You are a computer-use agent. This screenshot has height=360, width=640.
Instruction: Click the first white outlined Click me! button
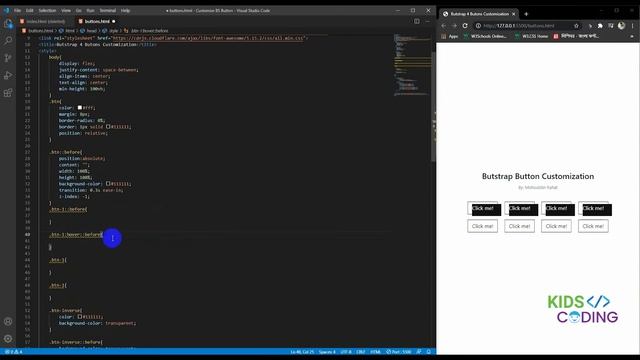pyautogui.click(x=482, y=226)
